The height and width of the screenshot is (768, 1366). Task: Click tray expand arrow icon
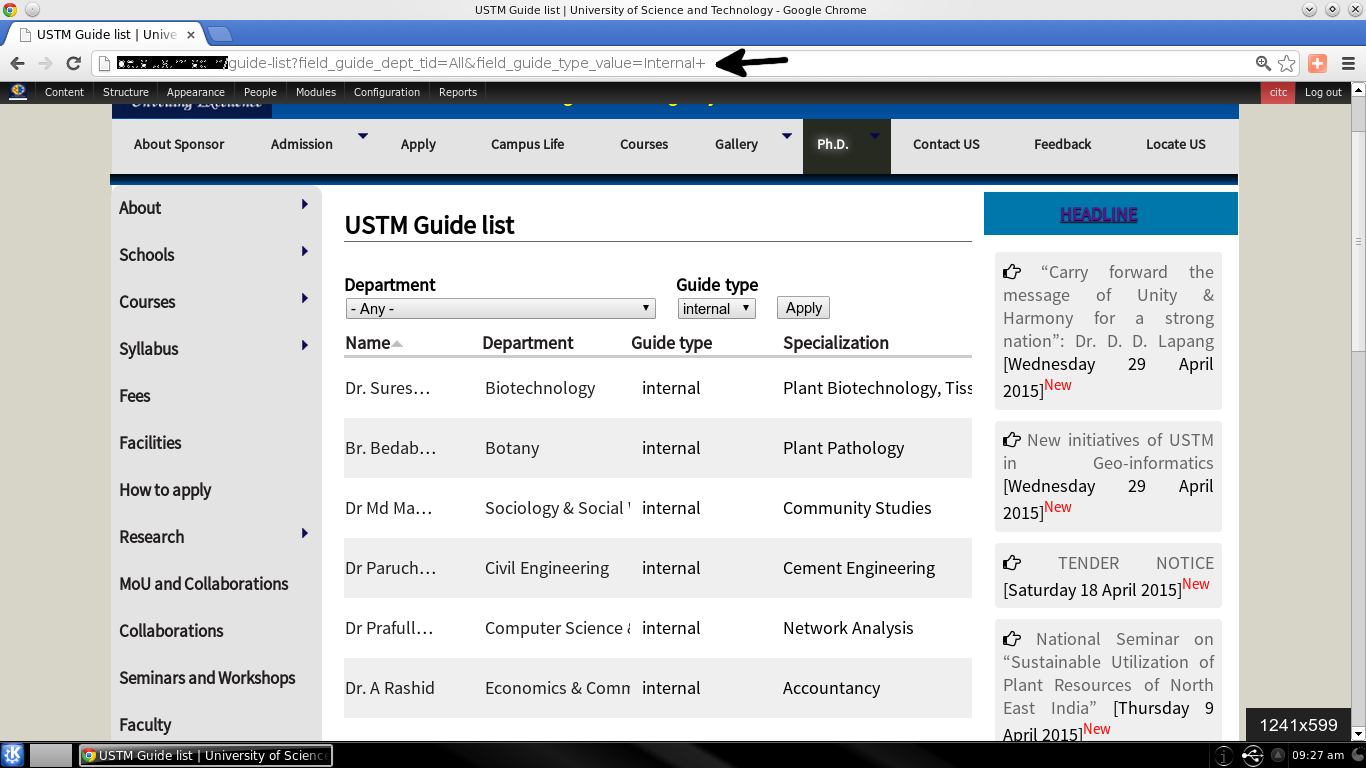click(x=1278, y=755)
